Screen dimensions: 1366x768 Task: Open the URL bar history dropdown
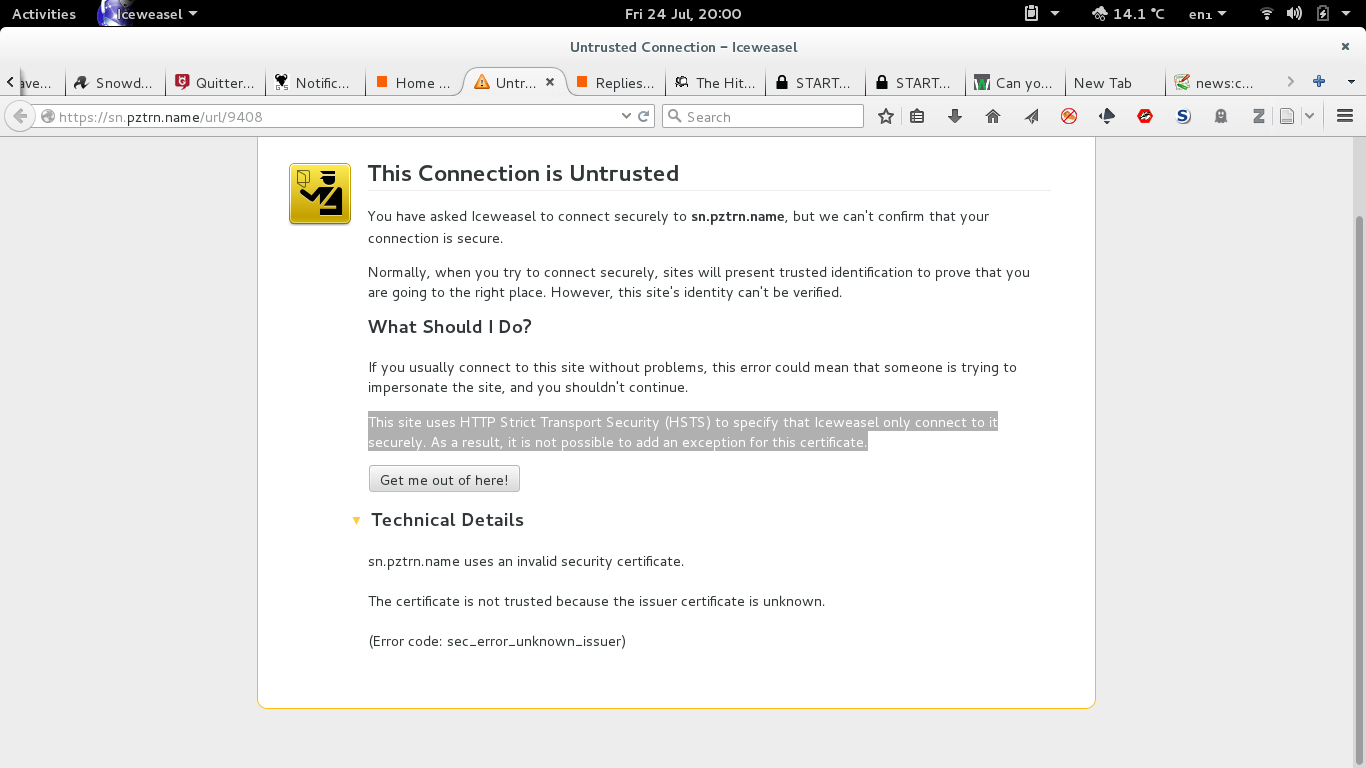tap(627, 117)
